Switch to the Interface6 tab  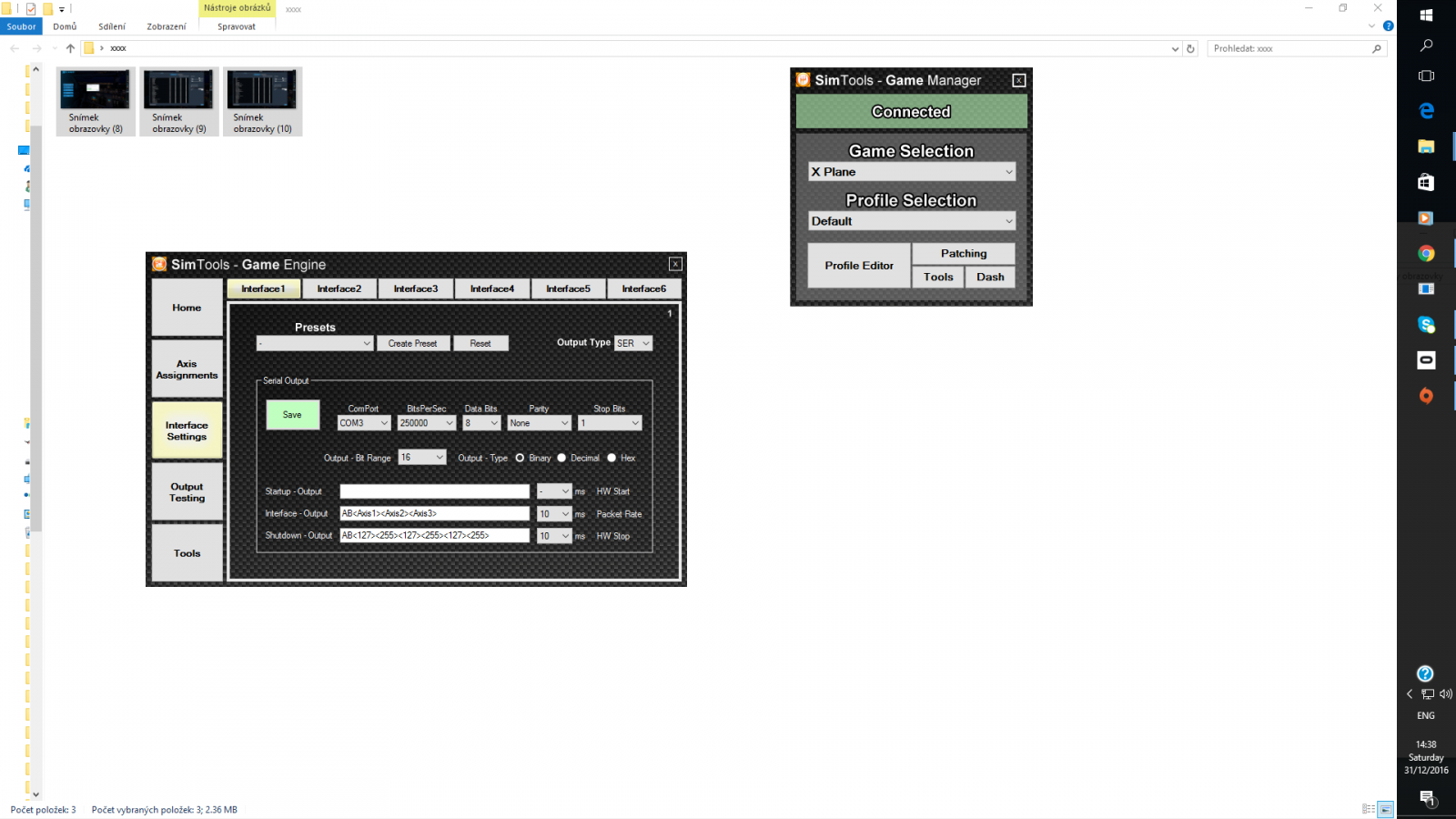pos(644,288)
